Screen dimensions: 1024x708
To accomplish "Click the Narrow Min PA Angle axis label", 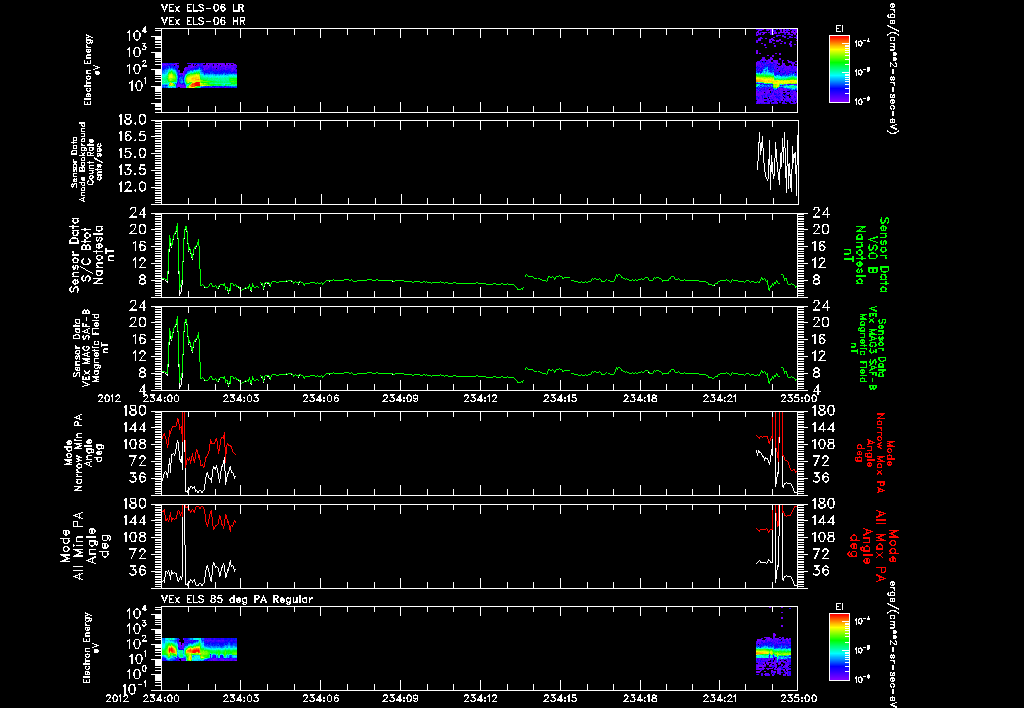I will 84,451.
